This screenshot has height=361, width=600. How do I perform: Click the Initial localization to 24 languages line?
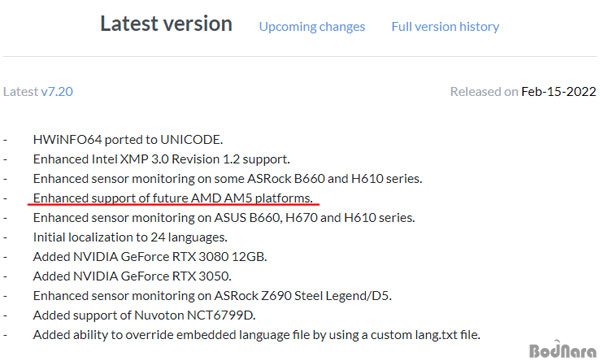[x=130, y=237]
